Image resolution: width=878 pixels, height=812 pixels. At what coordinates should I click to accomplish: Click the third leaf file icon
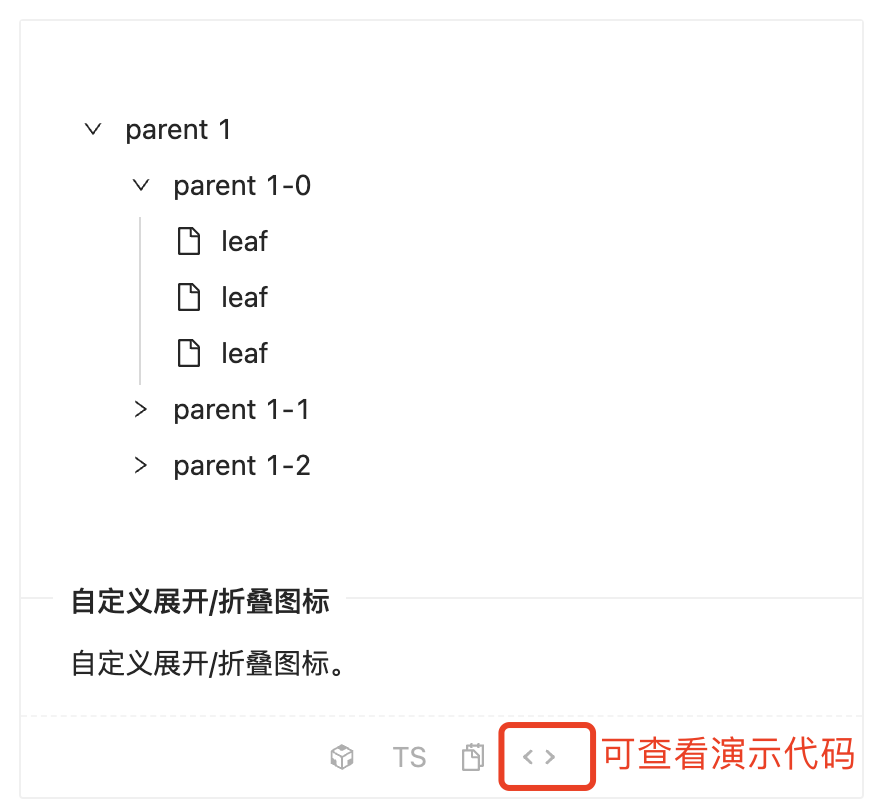tap(189, 353)
